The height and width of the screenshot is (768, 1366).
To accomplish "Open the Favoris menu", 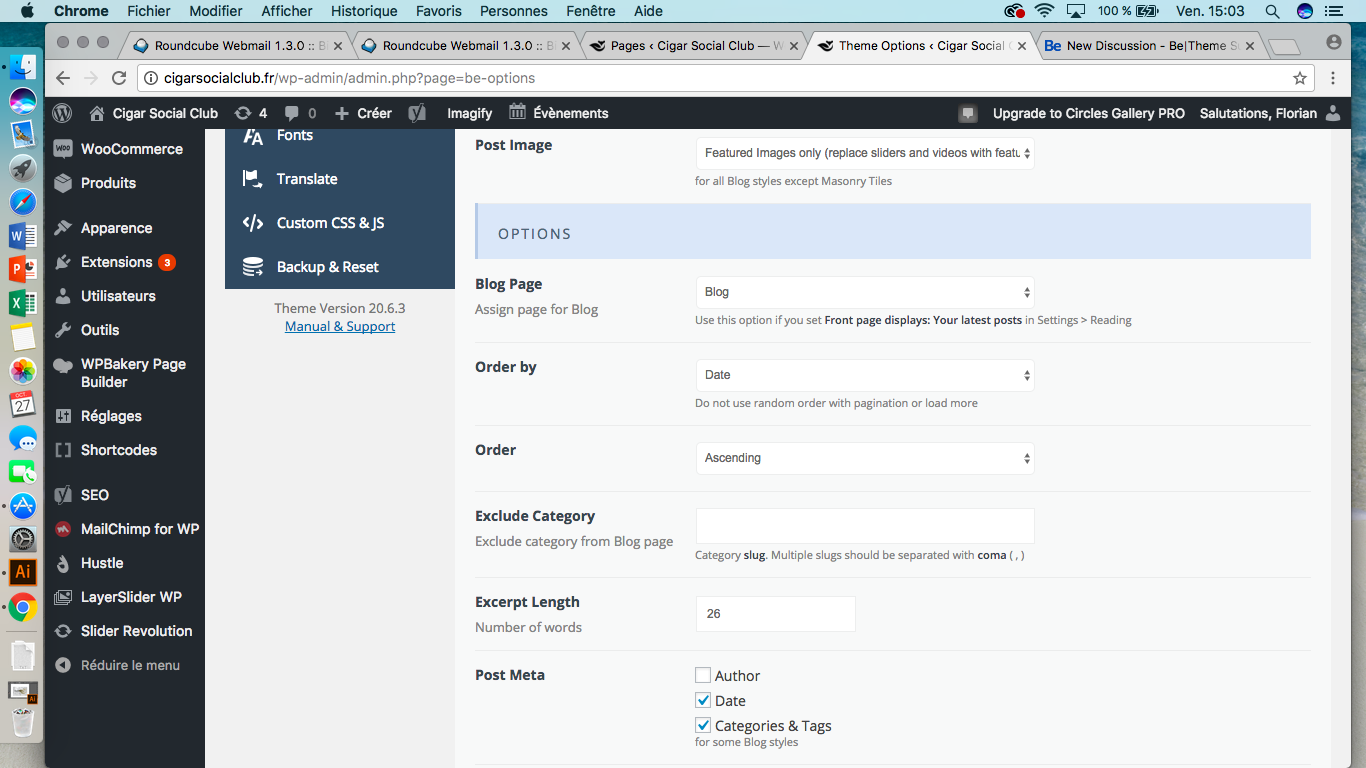I will click(x=439, y=11).
